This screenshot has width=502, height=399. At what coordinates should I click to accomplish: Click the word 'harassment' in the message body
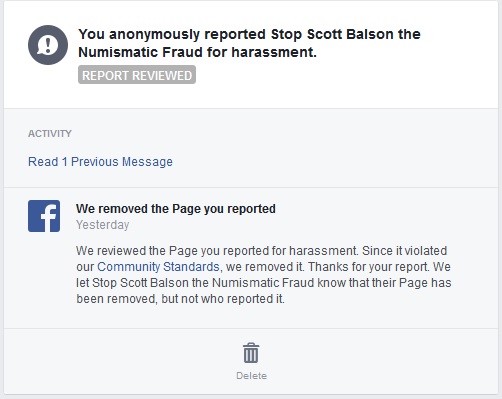(x=323, y=251)
